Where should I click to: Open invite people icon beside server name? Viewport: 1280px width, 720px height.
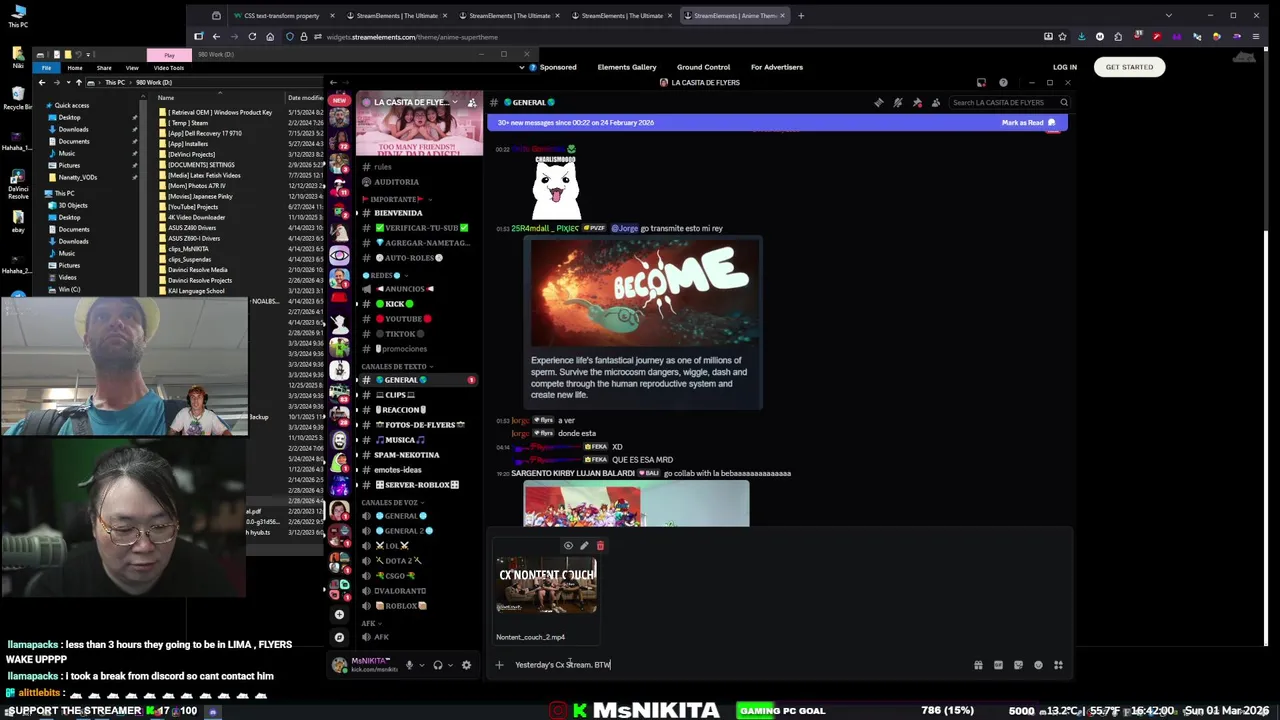point(472,102)
